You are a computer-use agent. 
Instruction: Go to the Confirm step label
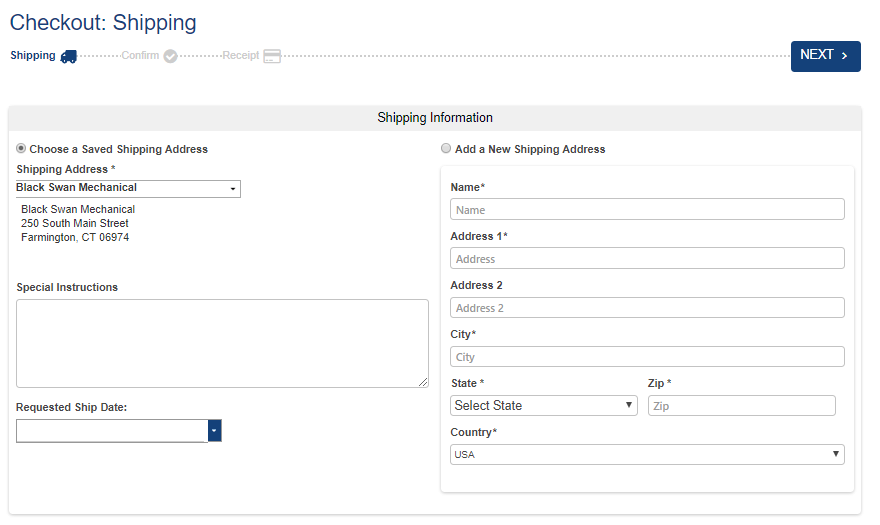[x=140, y=56]
